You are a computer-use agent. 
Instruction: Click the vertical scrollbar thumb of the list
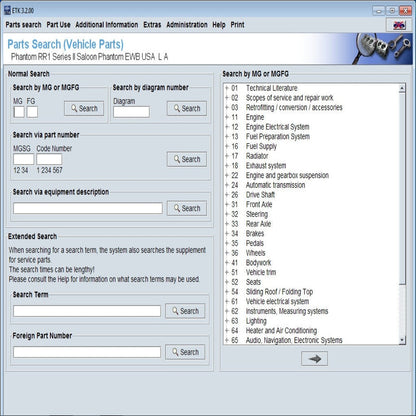click(402, 189)
